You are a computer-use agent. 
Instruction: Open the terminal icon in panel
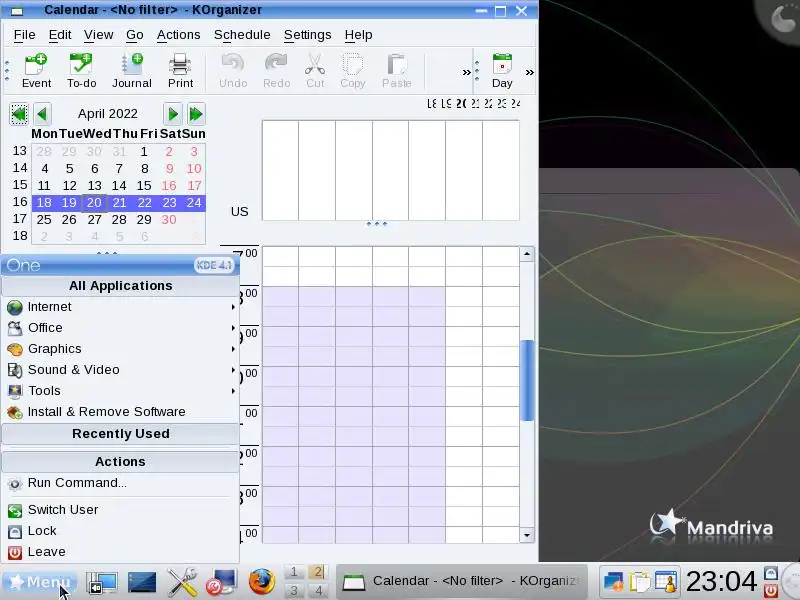(x=142, y=582)
